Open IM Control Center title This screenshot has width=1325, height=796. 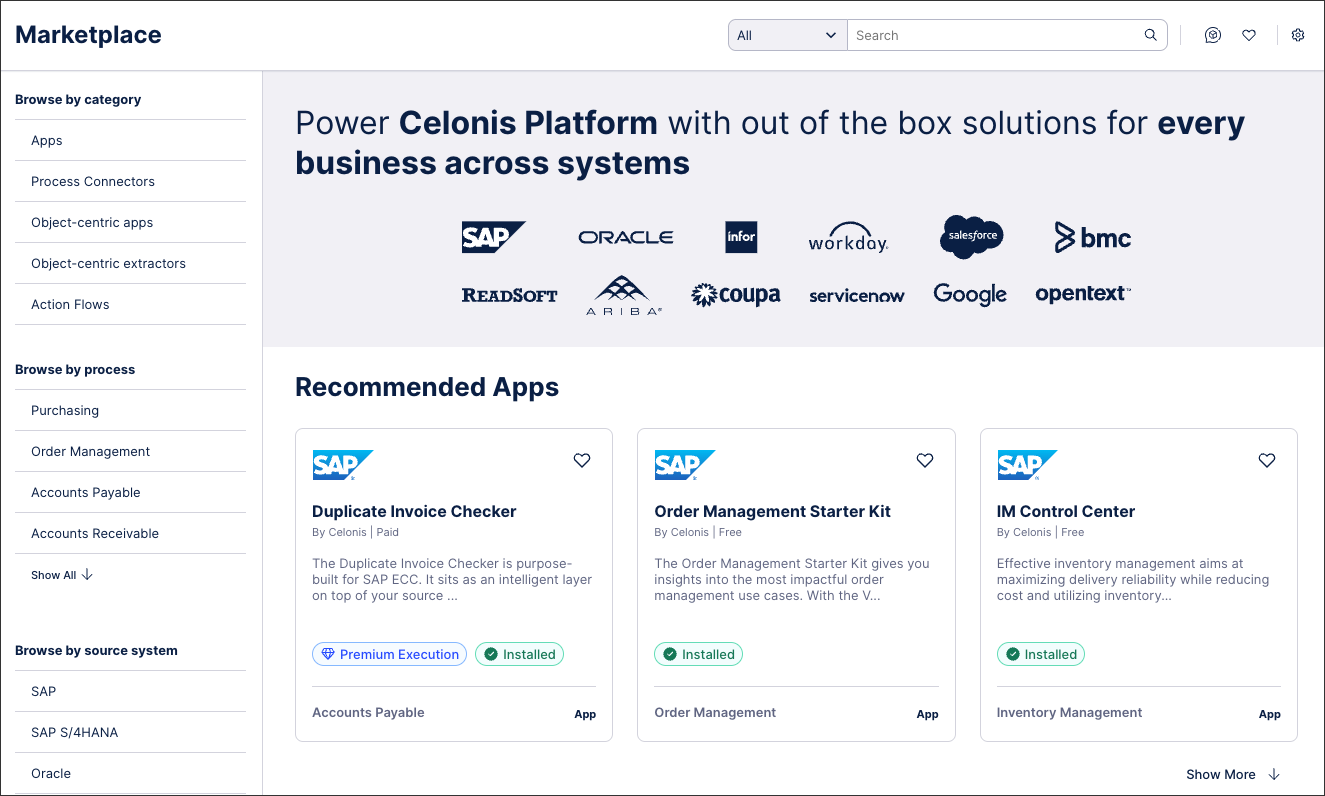(x=1066, y=511)
